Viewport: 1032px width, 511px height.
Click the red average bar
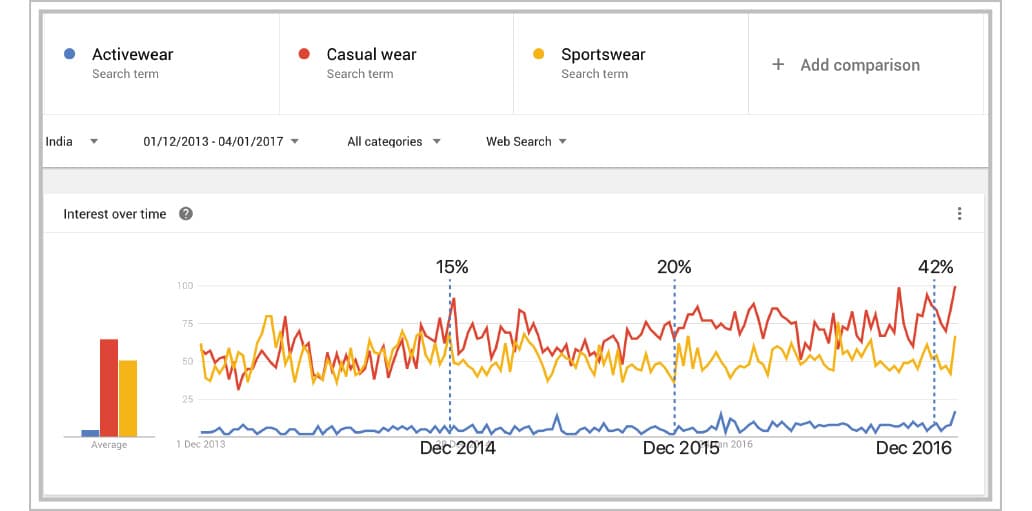point(108,388)
